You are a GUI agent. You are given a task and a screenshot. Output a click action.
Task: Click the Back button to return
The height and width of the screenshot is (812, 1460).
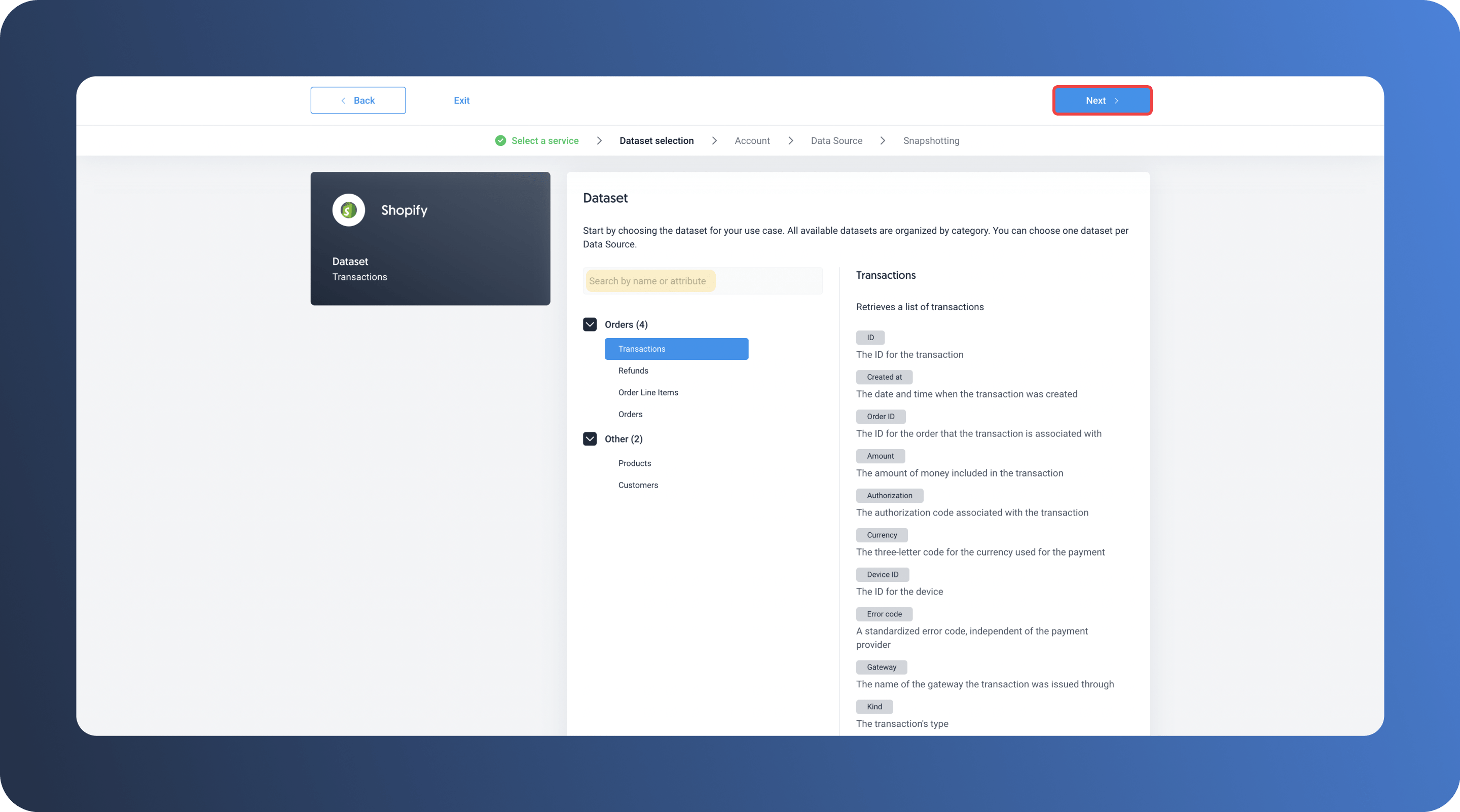pos(358,100)
